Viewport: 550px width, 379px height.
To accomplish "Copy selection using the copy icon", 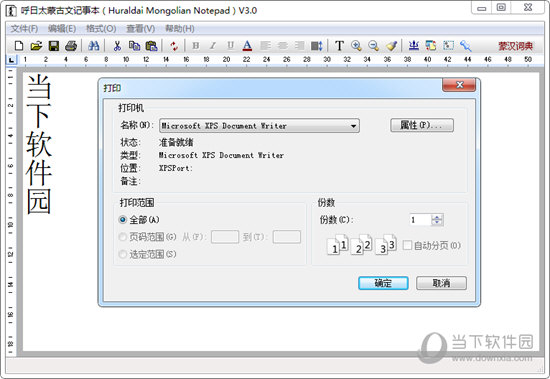I will pos(134,46).
